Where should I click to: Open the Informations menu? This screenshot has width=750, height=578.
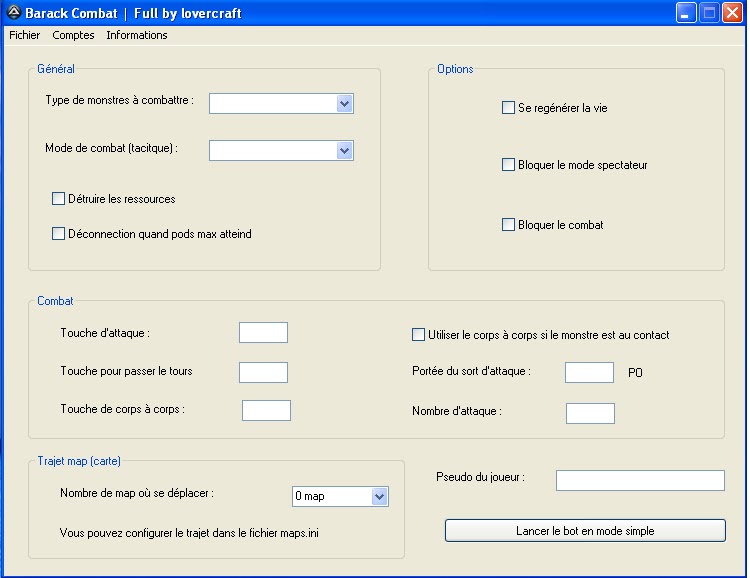137,35
